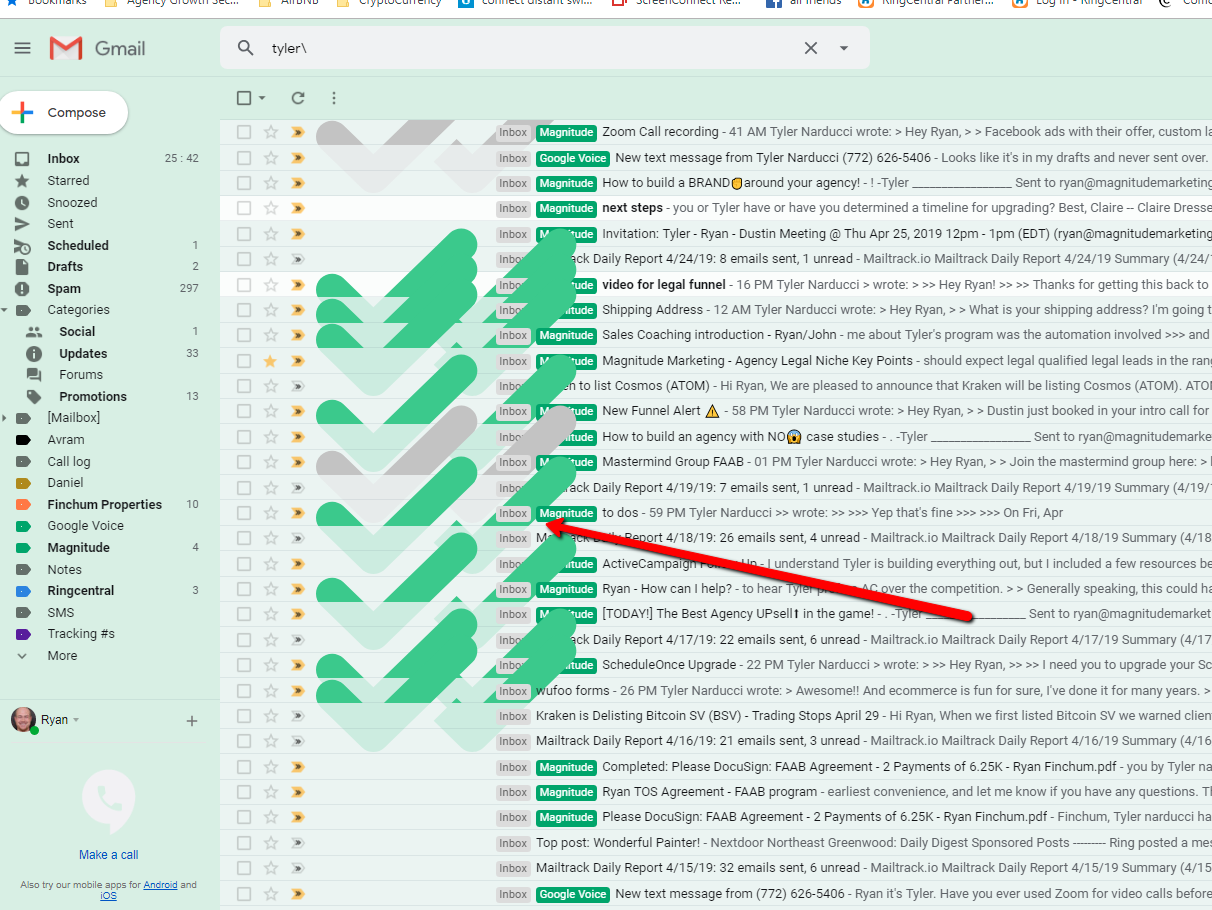Open the three-dot more options menu
The height and width of the screenshot is (910, 1212).
pyautogui.click(x=334, y=98)
